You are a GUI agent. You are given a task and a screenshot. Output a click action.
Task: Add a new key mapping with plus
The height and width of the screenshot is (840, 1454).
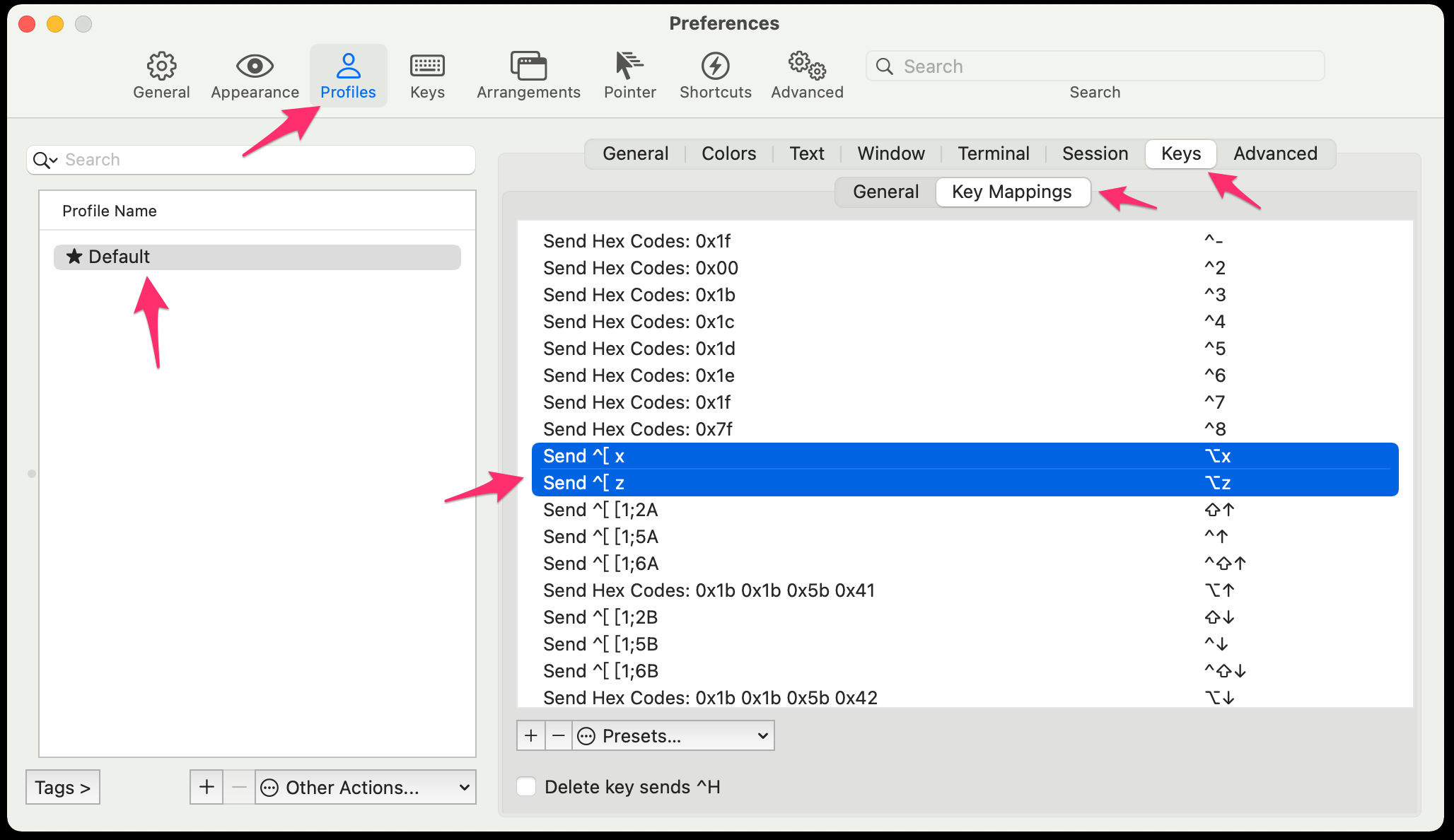click(x=531, y=736)
